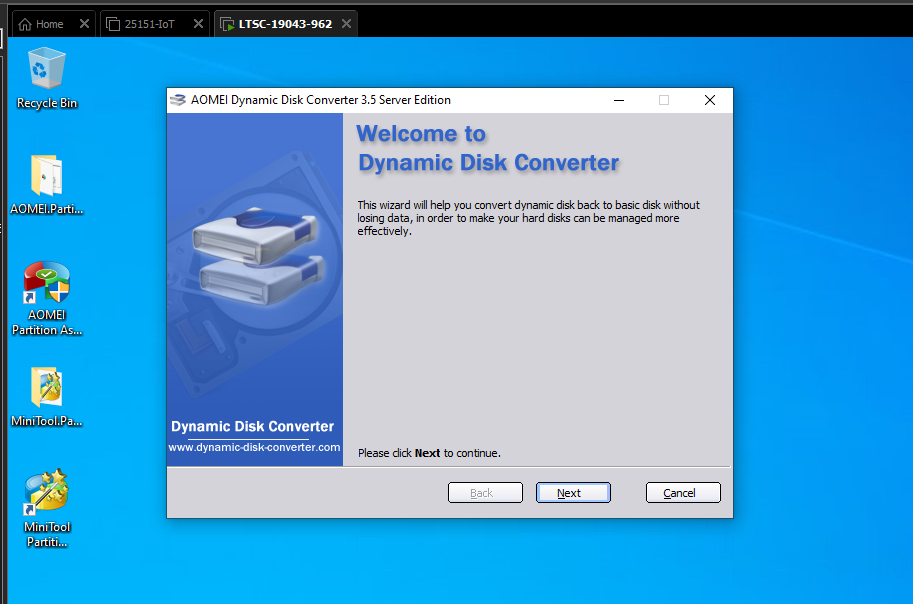Click the 'Please click Next to continue' text
Image resolution: width=913 pixels, height=604 pixels.
429,453
